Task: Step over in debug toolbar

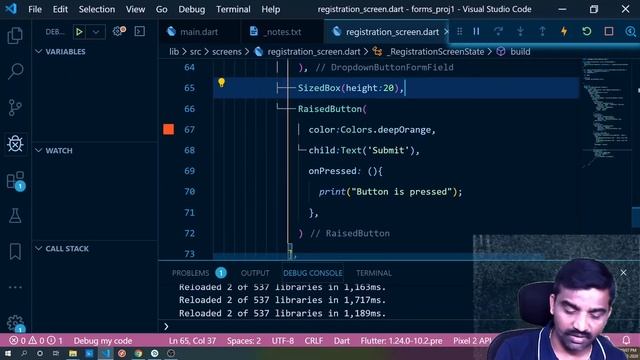Action: tap(498, 31)
